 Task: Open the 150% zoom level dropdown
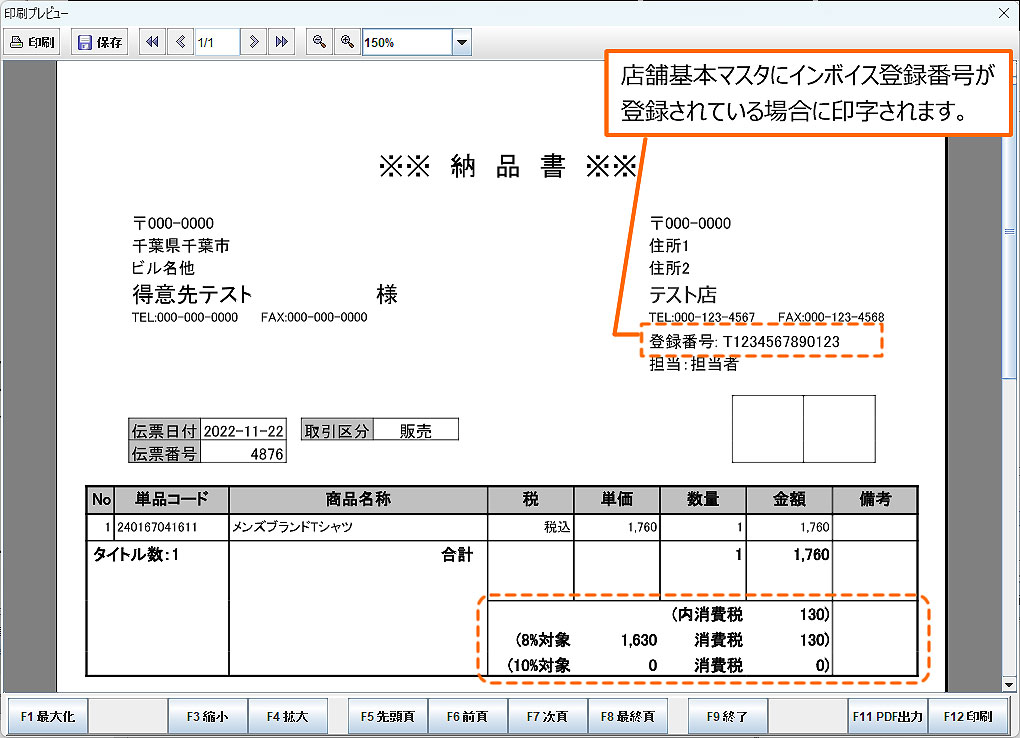click(x=461, y=43)
